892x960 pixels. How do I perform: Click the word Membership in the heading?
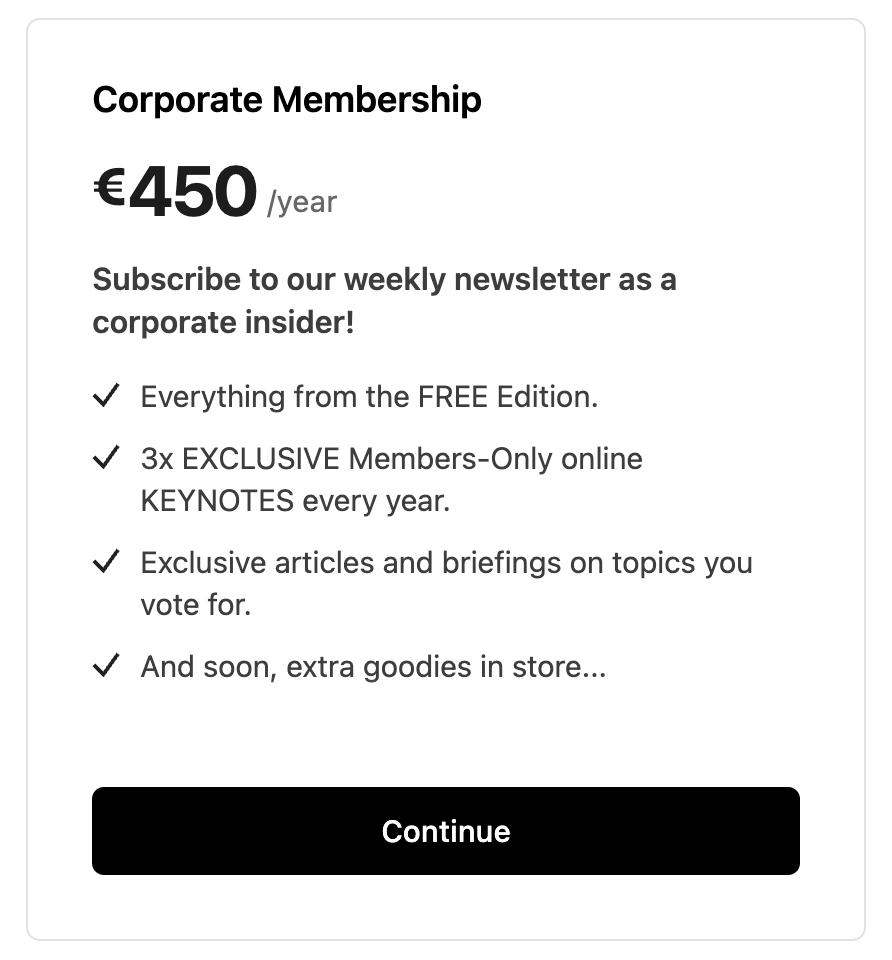pyautogui.click(x=377, y=100)
